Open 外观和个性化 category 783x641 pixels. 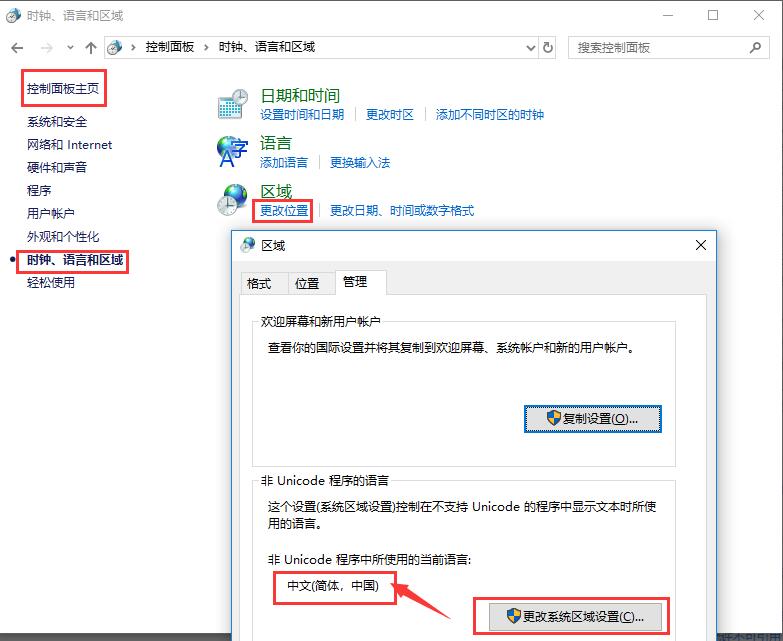tap(63, 236)
